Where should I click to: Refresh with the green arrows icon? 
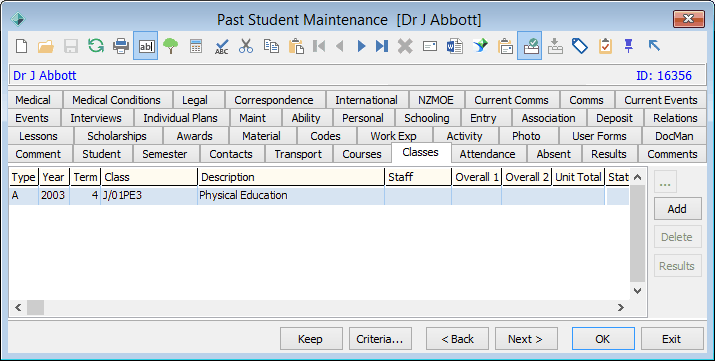[96, 46]
